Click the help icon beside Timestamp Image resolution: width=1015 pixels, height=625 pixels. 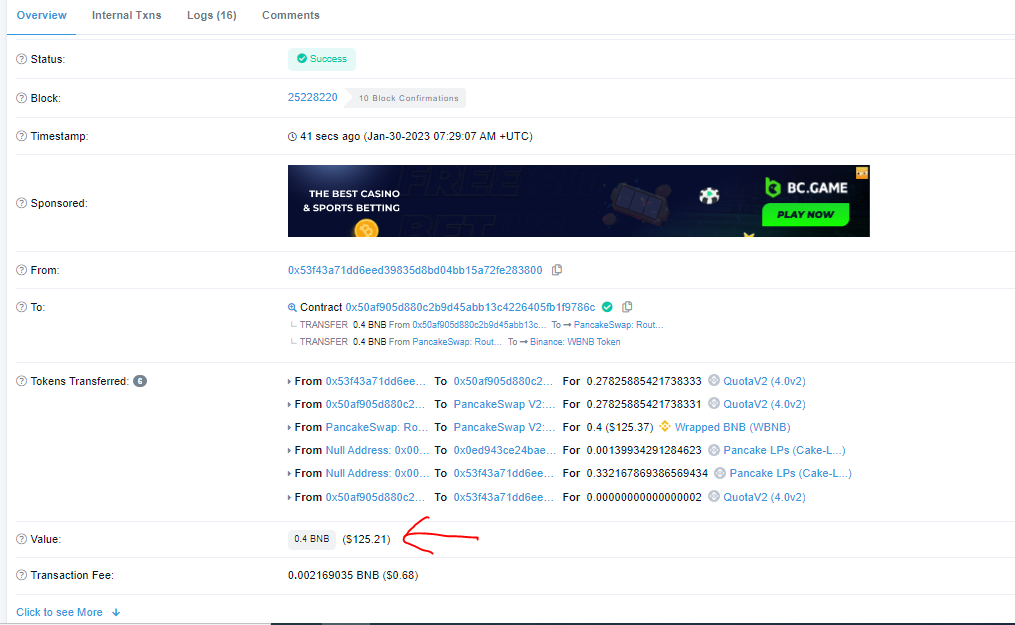click(x=21, y=136)
